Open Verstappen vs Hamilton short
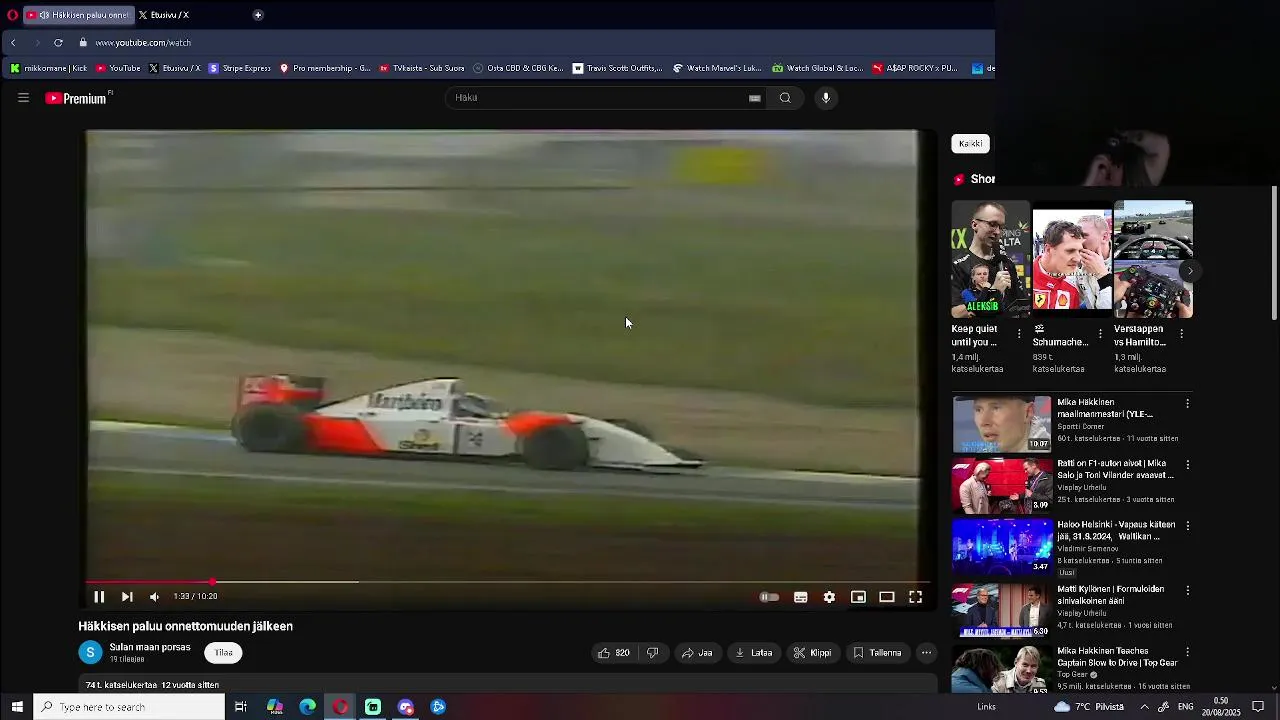This screenshot has width=1280, height=720. click(1153, 260)
